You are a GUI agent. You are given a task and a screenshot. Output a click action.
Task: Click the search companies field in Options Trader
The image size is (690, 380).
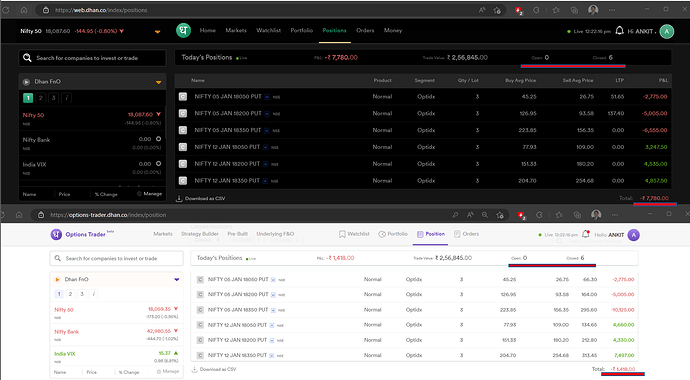point(117,258)
